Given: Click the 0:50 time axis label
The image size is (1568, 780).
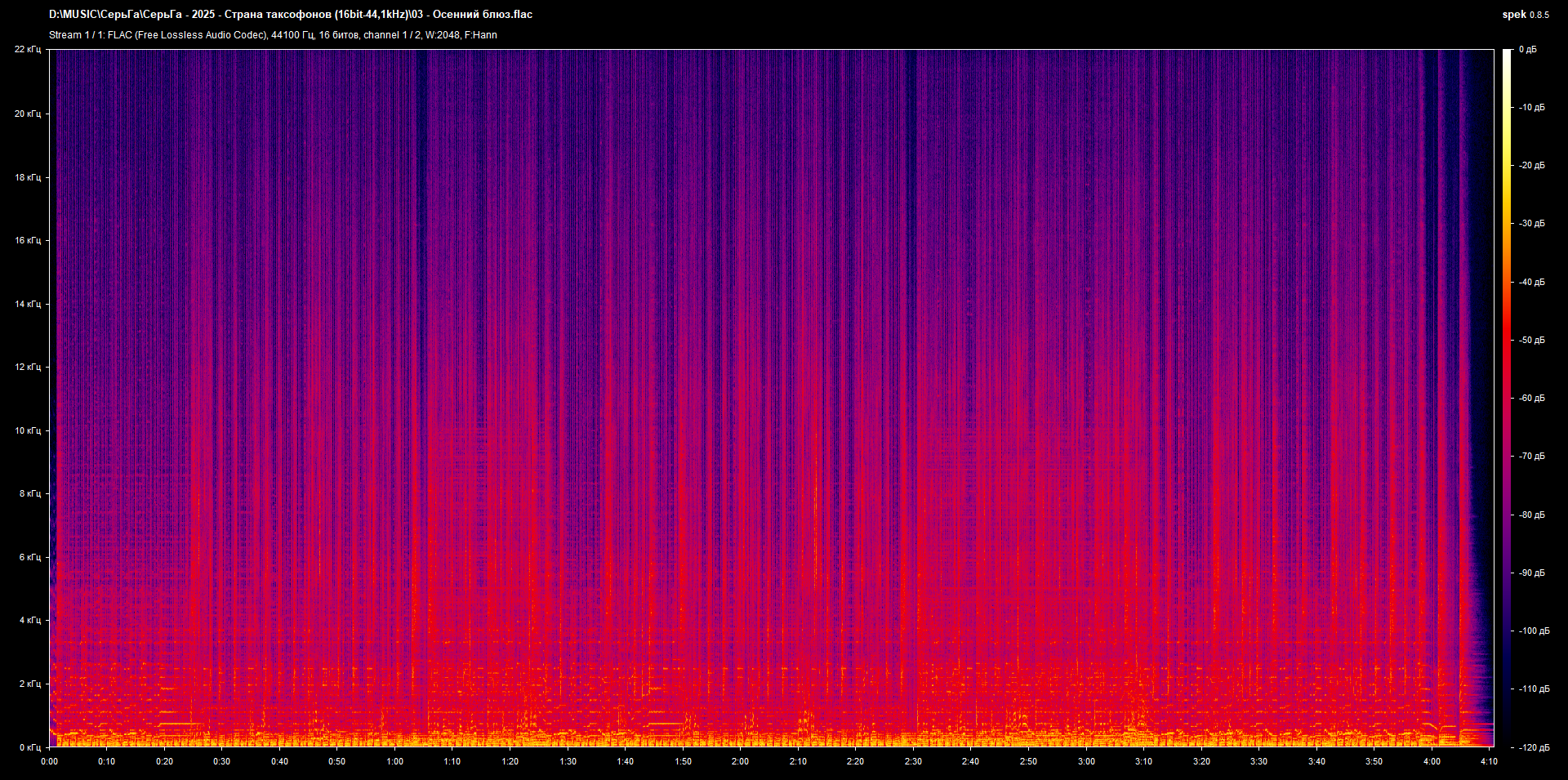Looking at the screenshot, I should [x=337, y=761].
